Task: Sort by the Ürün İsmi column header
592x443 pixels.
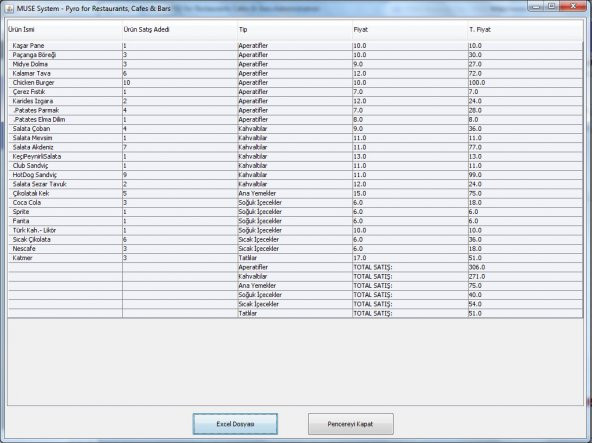Action: [65, 29]
